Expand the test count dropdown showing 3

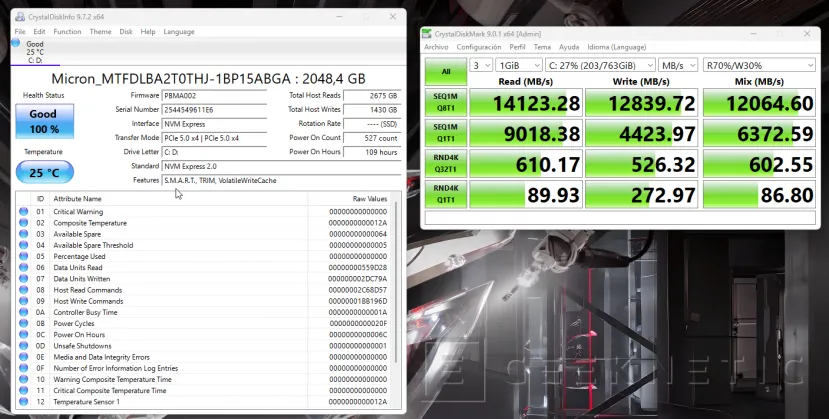click(x=481, y=66)
